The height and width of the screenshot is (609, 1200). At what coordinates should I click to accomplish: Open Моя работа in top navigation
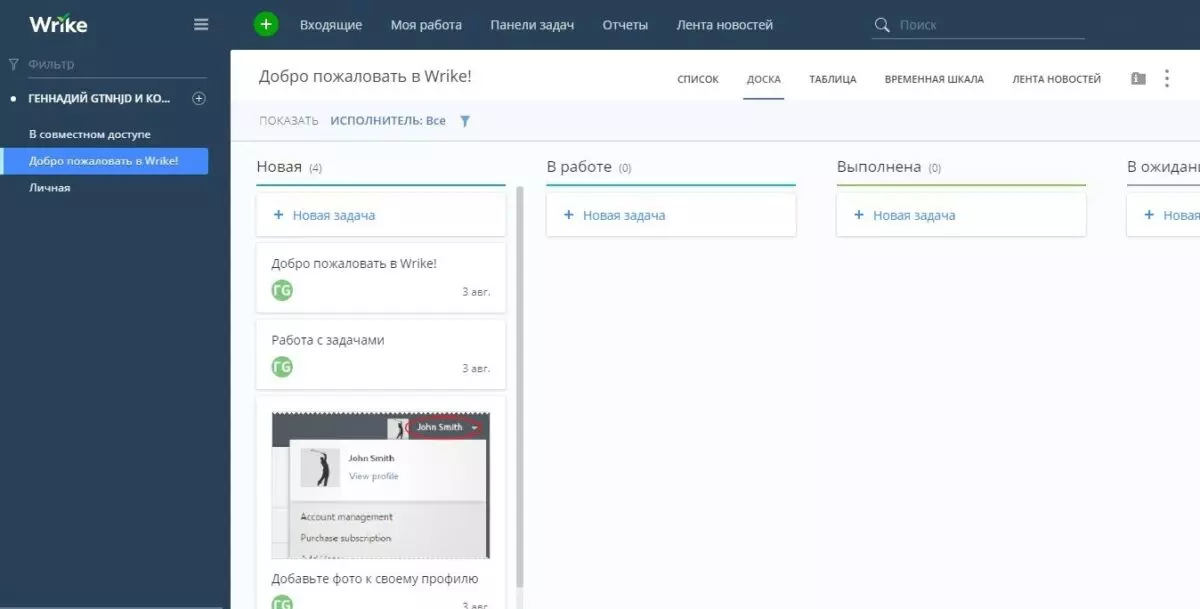tap(426, 25)
